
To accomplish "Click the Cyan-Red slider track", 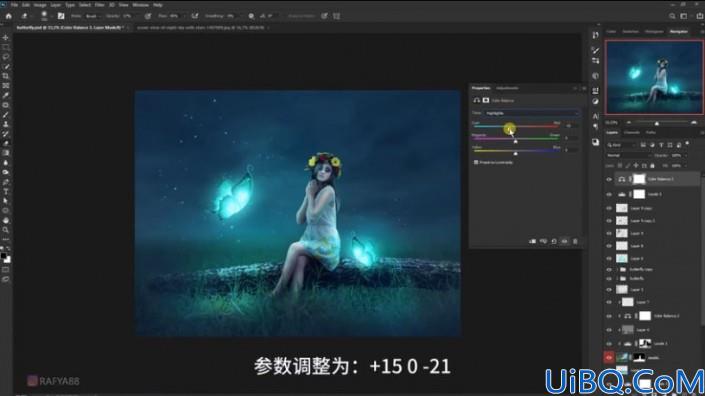I will (x=516, y=126).
